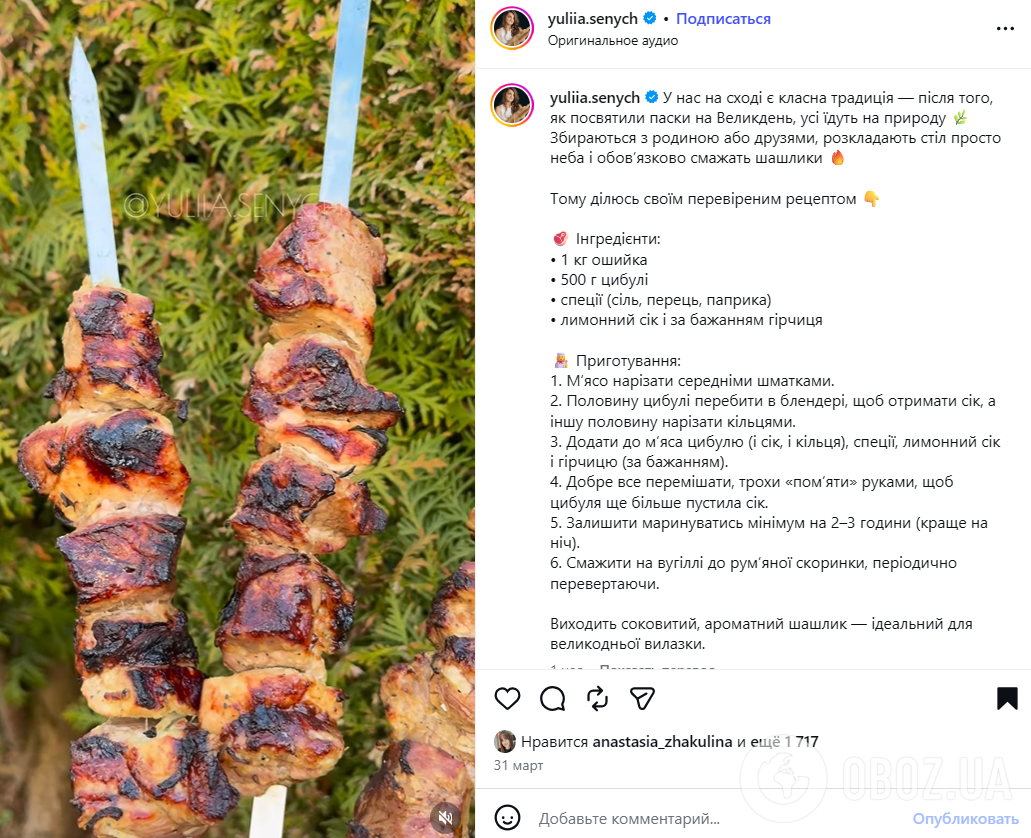Click the yuliia.senych username in the header
Screen dimensions: 1031x838
point(594,19)
